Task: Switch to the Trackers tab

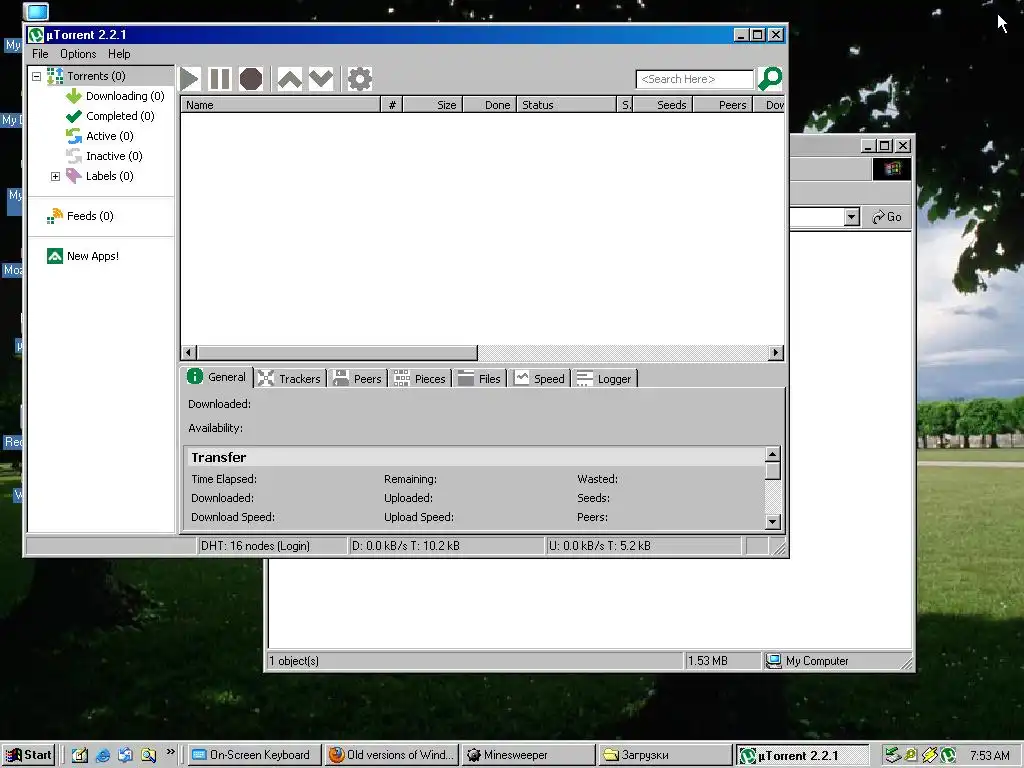Action: (x=289, y=379)
